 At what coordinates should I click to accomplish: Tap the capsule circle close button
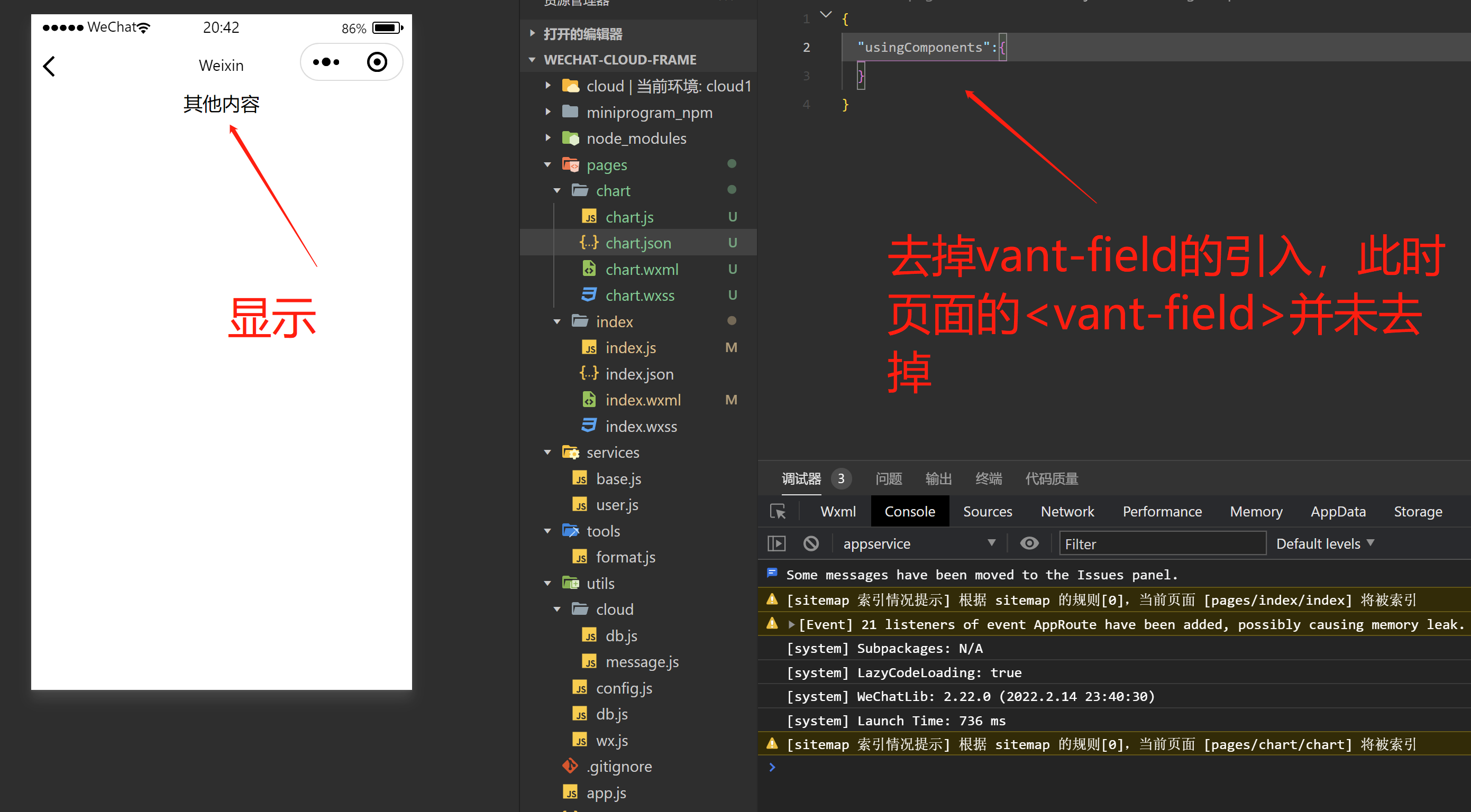[377, 62]
